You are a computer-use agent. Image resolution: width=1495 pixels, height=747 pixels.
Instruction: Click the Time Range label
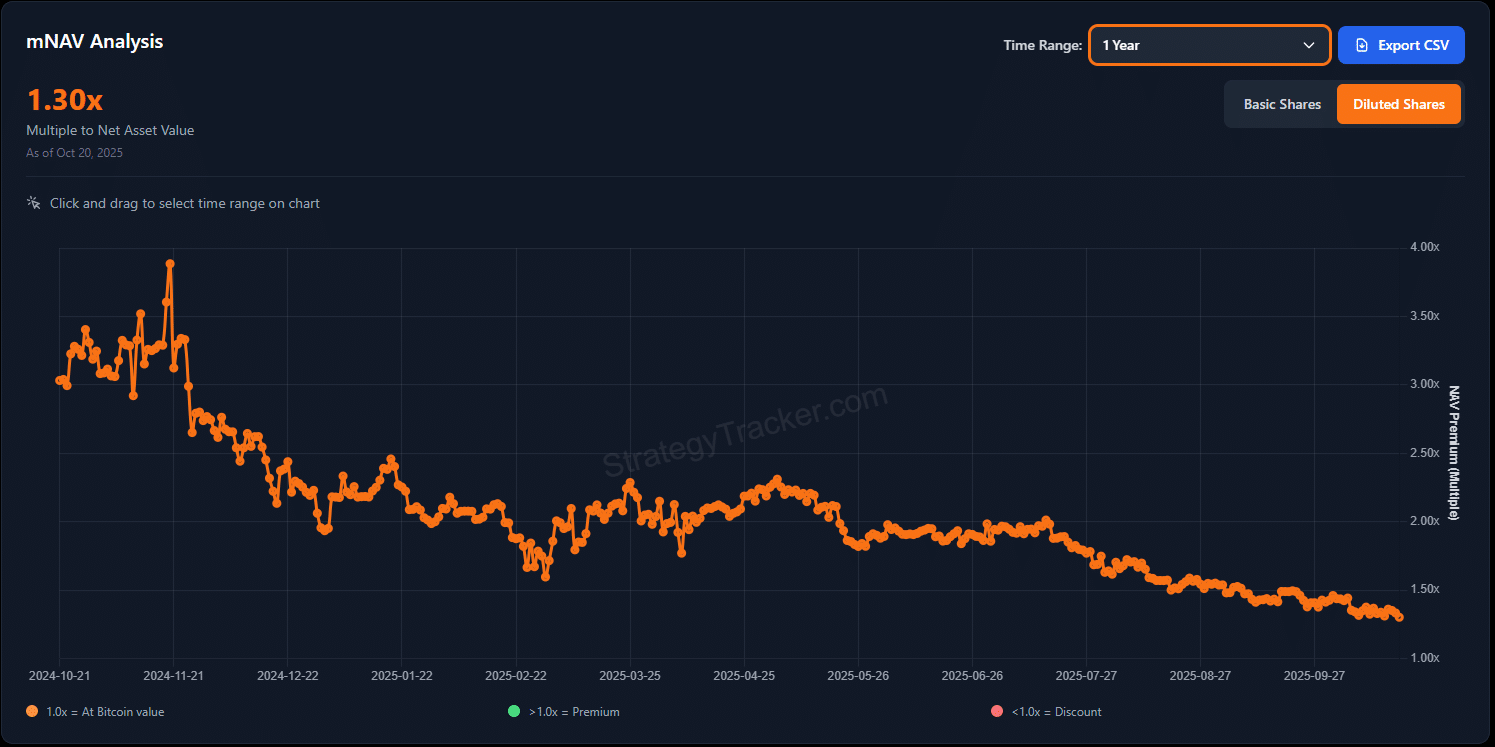pyautogui.click(x=1042, y=45)
